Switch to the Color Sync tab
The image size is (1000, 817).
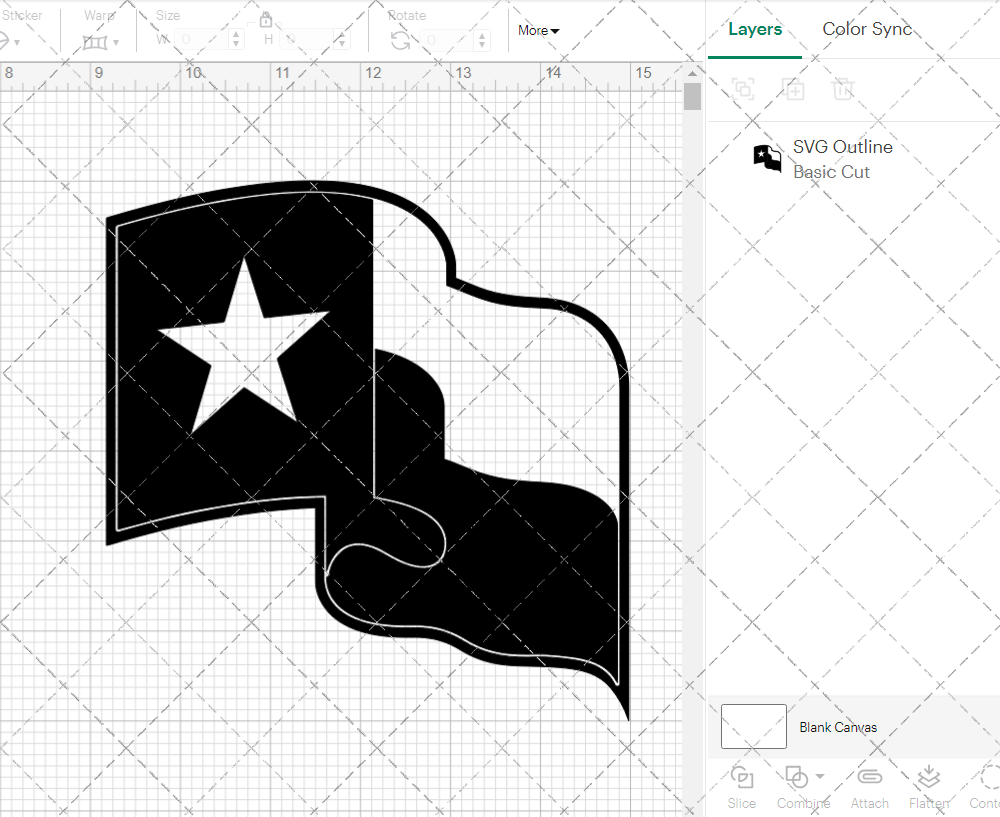[867, 29]
